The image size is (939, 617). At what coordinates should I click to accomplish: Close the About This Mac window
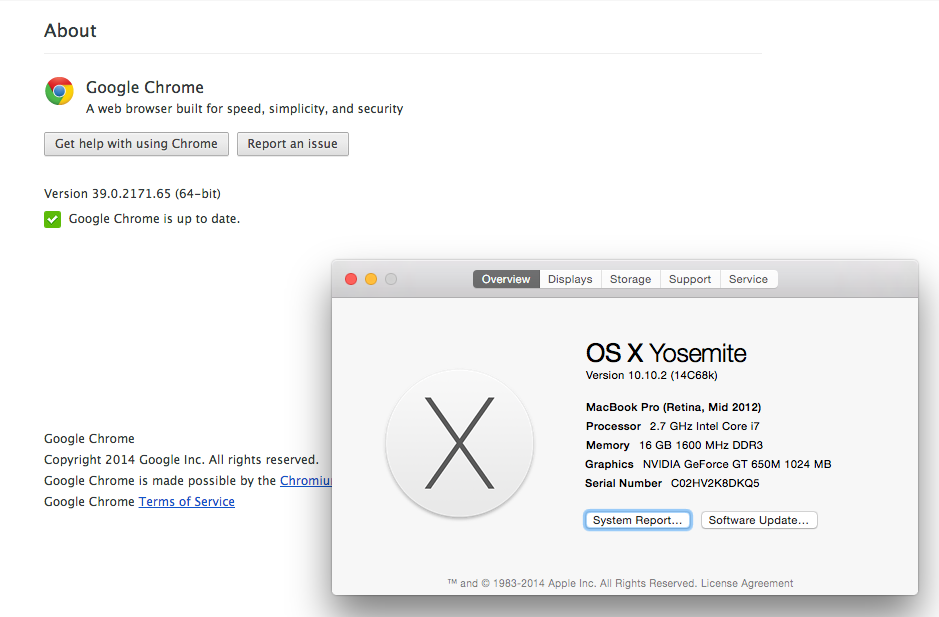(352, 279)
